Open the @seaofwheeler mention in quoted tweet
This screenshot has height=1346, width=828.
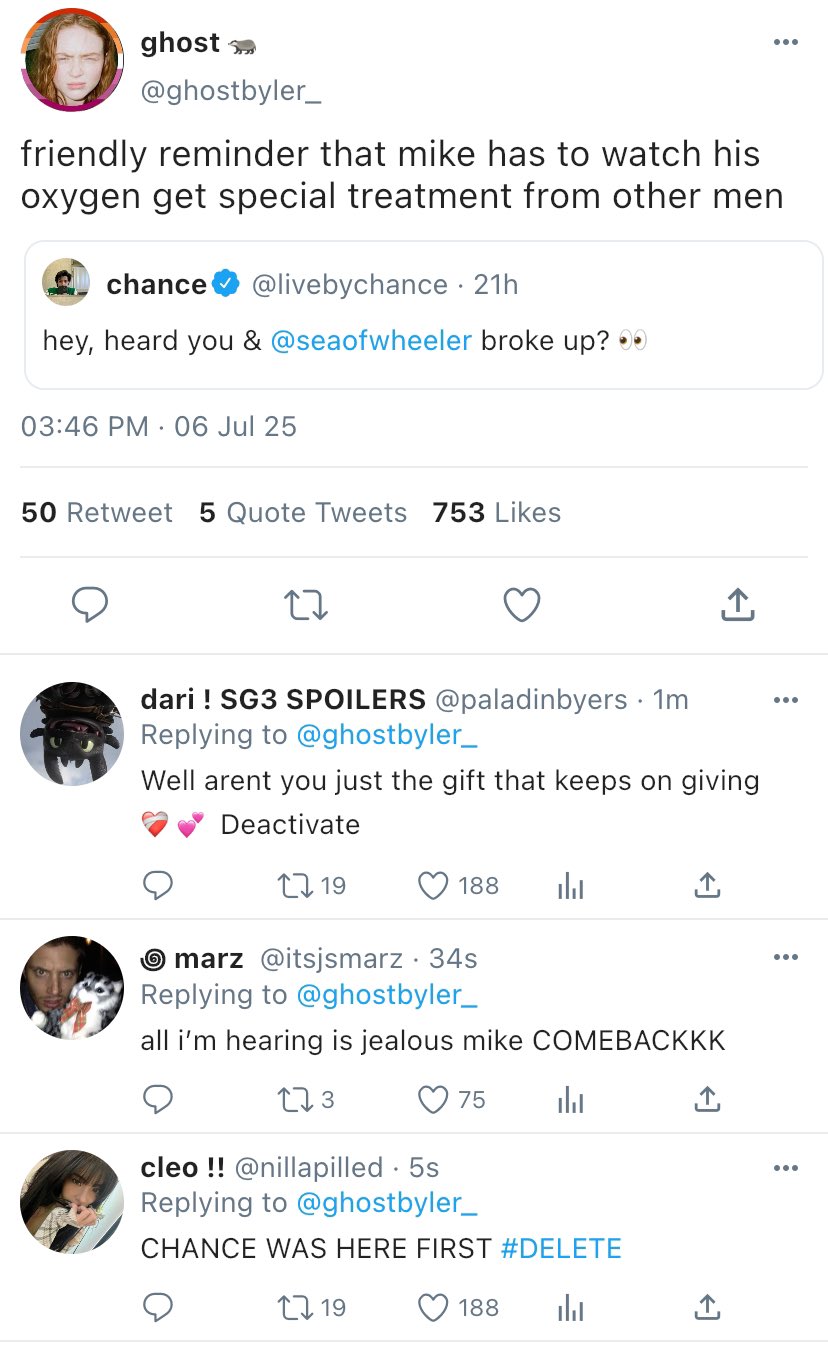pyautogui.click(x=371, y=340)
